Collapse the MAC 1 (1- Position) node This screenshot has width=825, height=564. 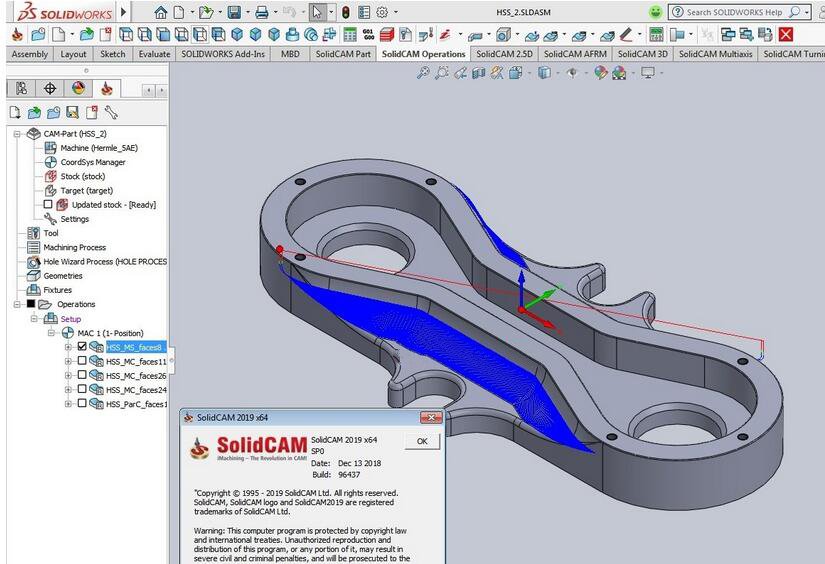(x=52, y=333)
